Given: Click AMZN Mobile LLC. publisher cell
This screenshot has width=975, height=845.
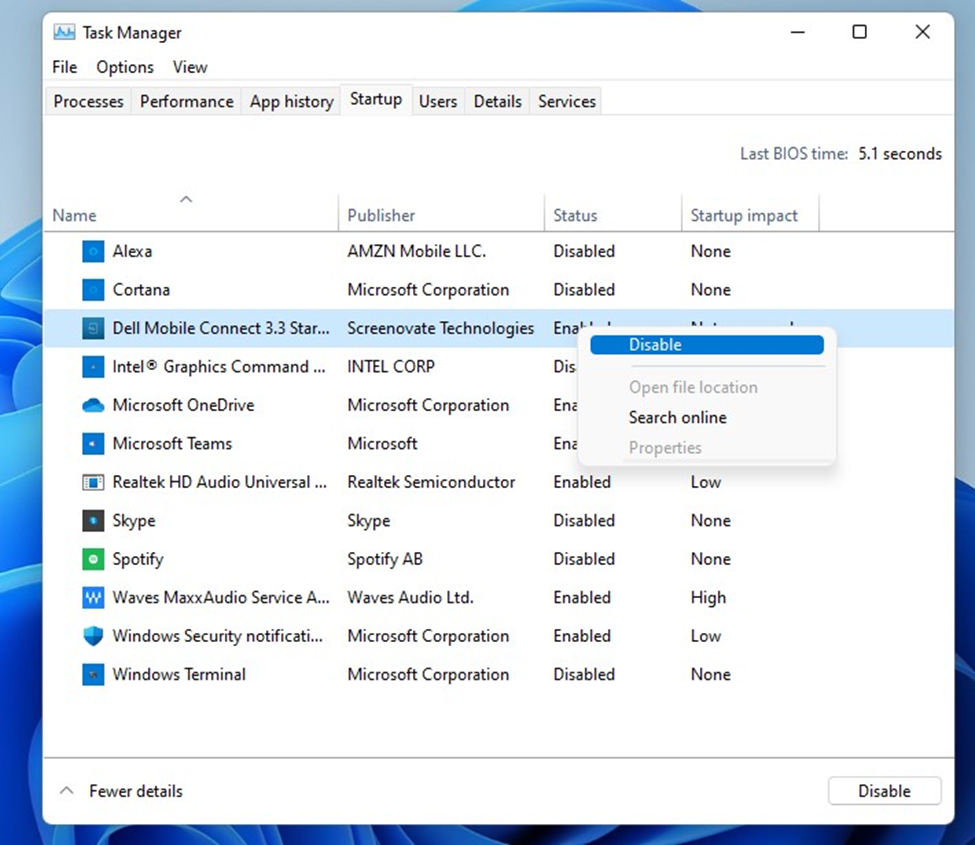Looking at the screenshot, I should (x=417, y=251).
